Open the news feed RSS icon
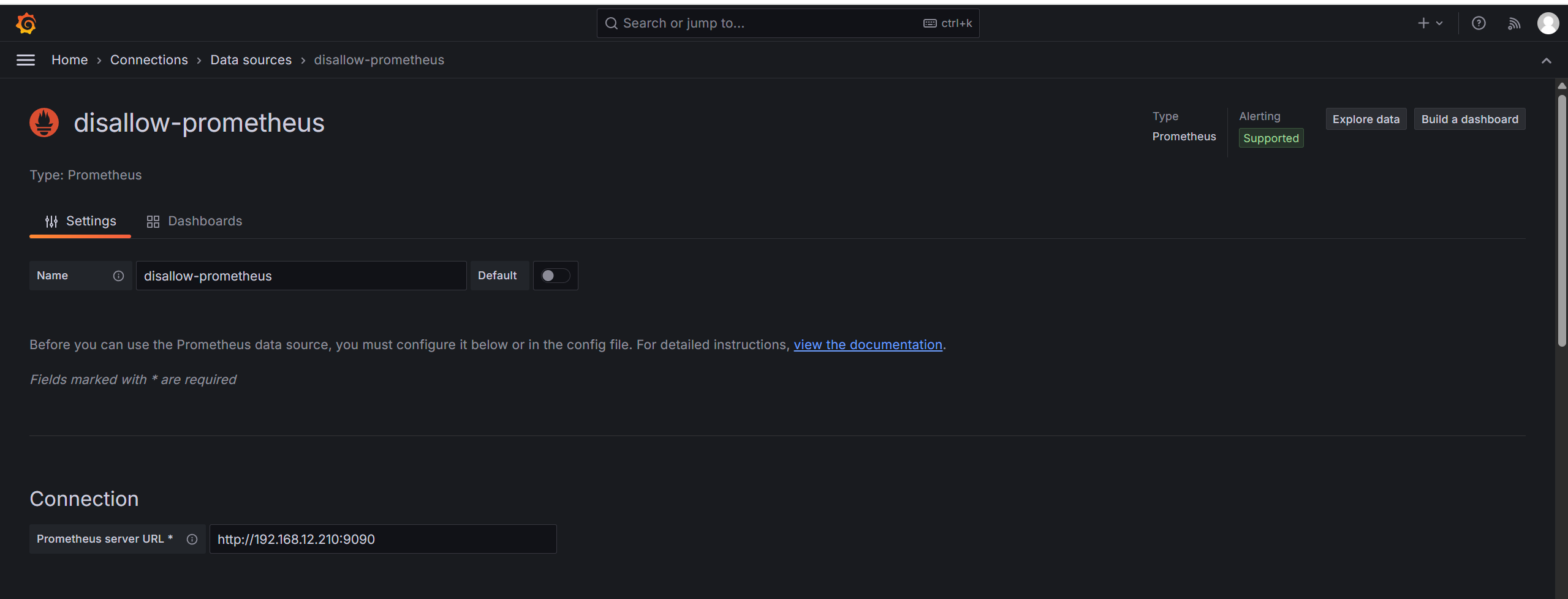The height and width of the screenshot is (599, 1568). [x=1514, y=23]
